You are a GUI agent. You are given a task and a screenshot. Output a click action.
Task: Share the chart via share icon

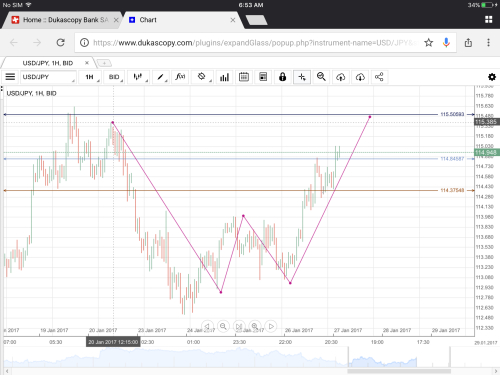click(379, 77)
